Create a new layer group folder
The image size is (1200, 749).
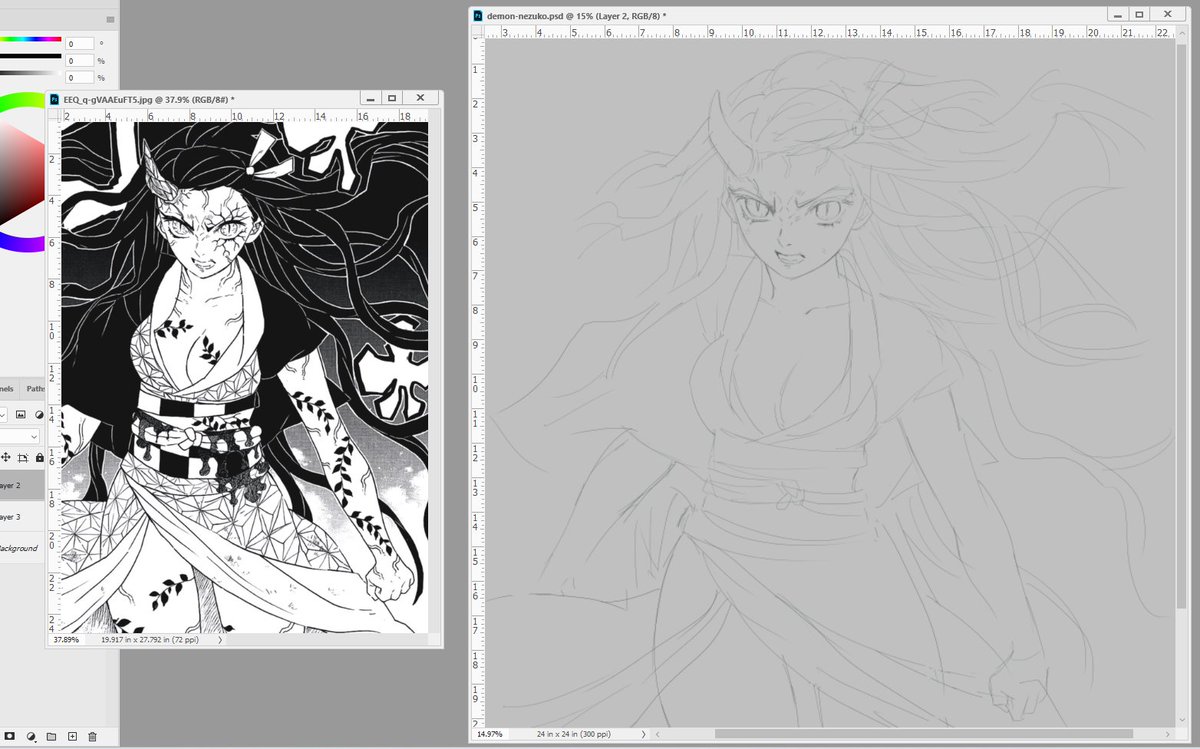(x=51, y=737)
